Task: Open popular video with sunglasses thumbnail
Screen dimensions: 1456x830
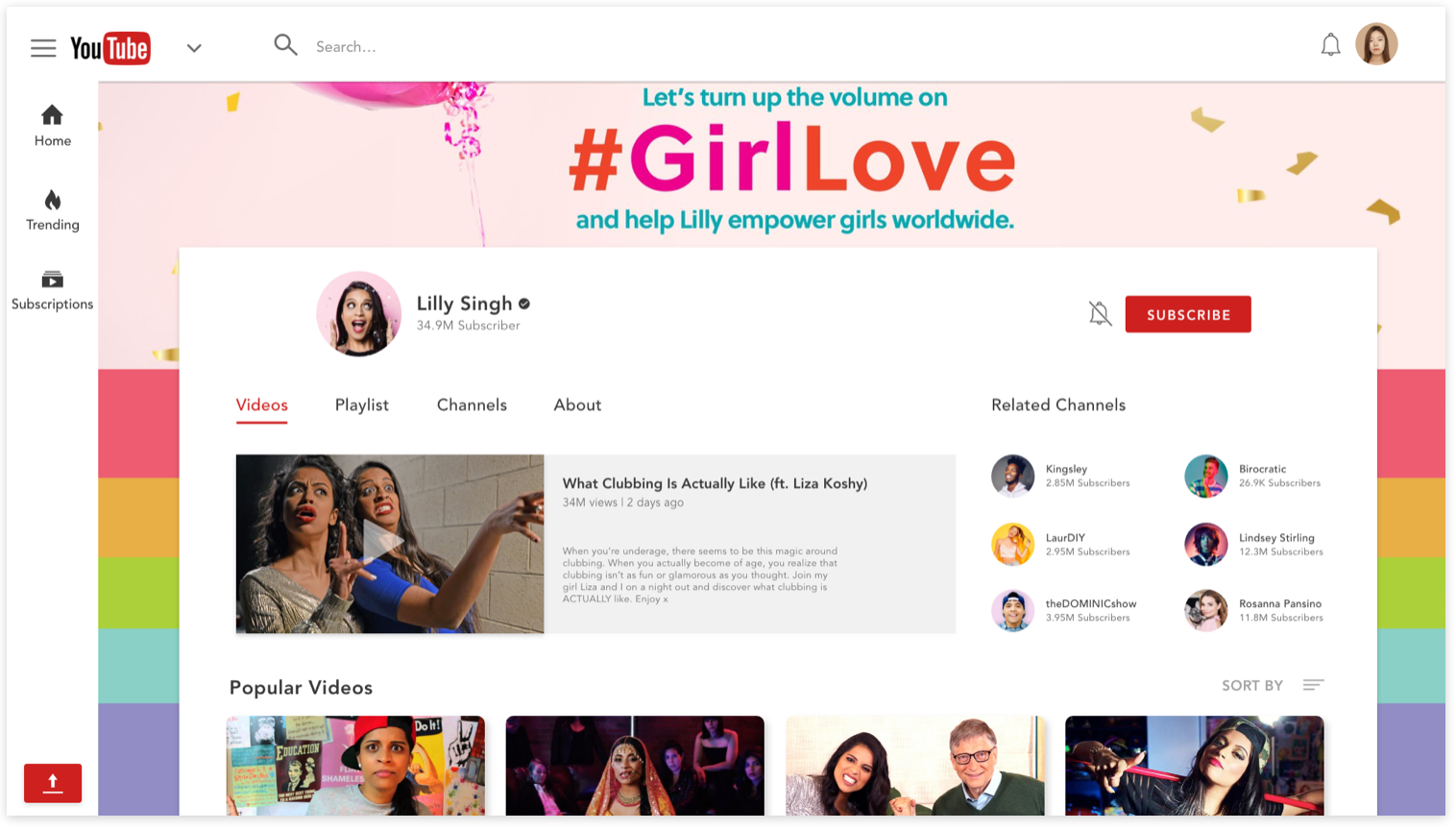Action: (1194, 766)
